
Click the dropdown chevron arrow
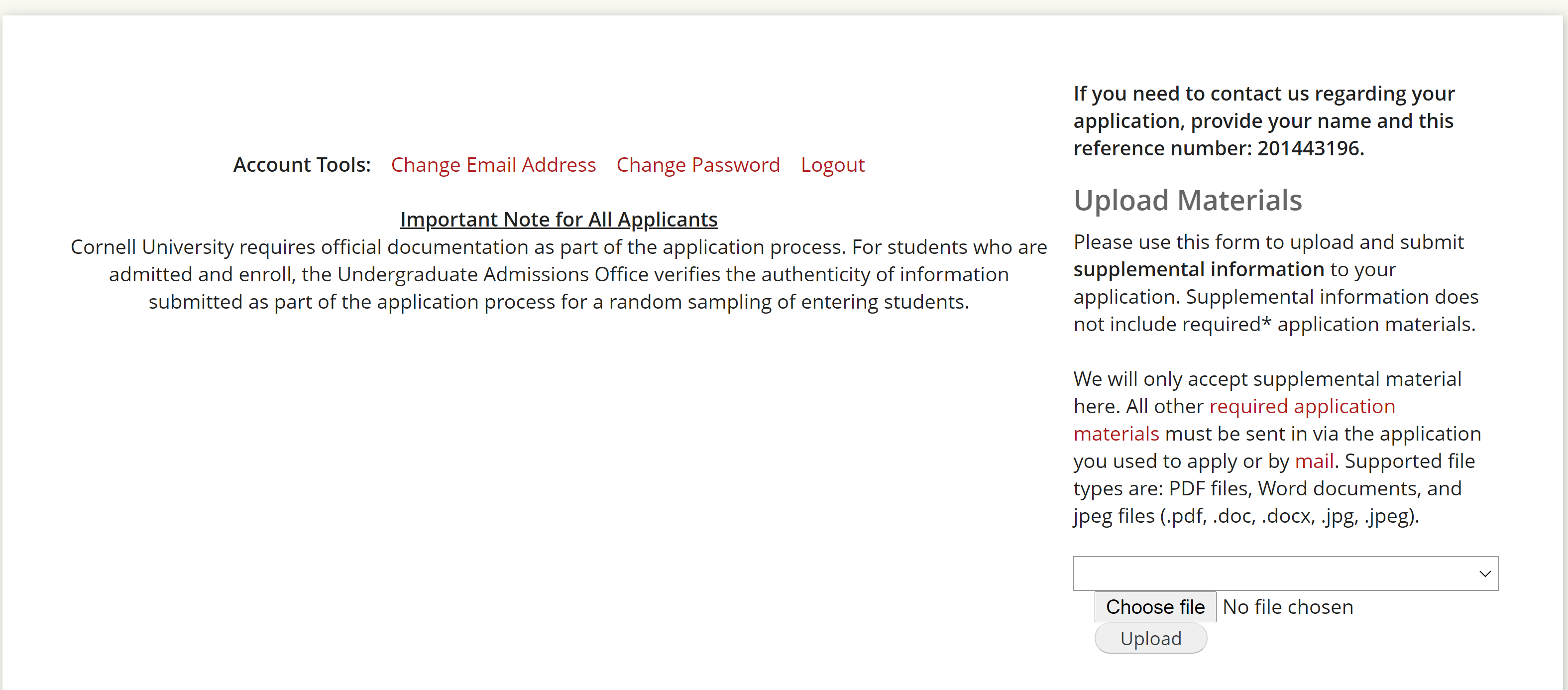click(x=1484, y=574)
